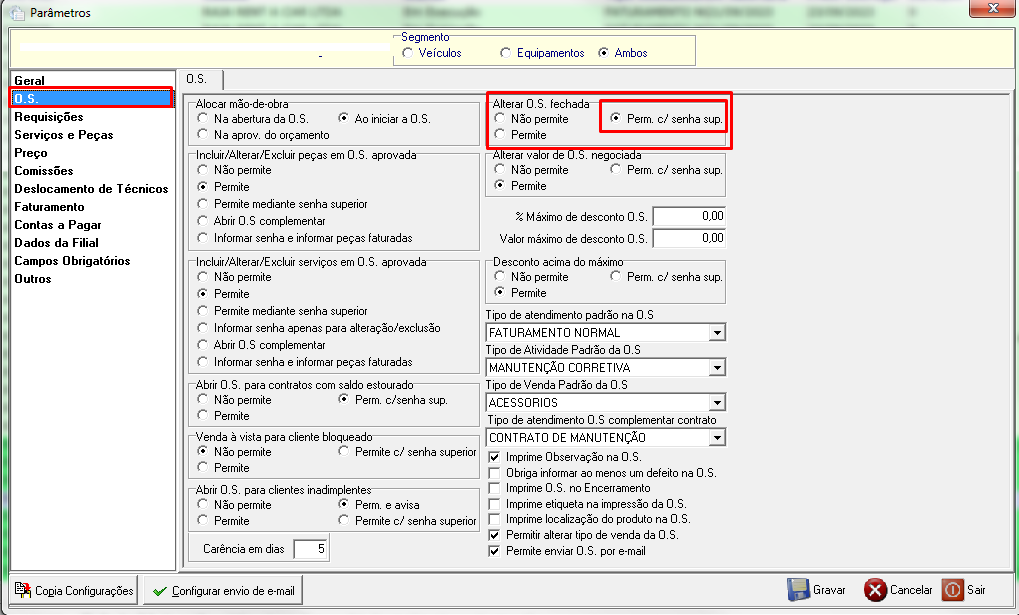Choose 'Na aprov. do orçamento' option
The height and width of the screenshot is (615, 1019).
pos(203,135)
